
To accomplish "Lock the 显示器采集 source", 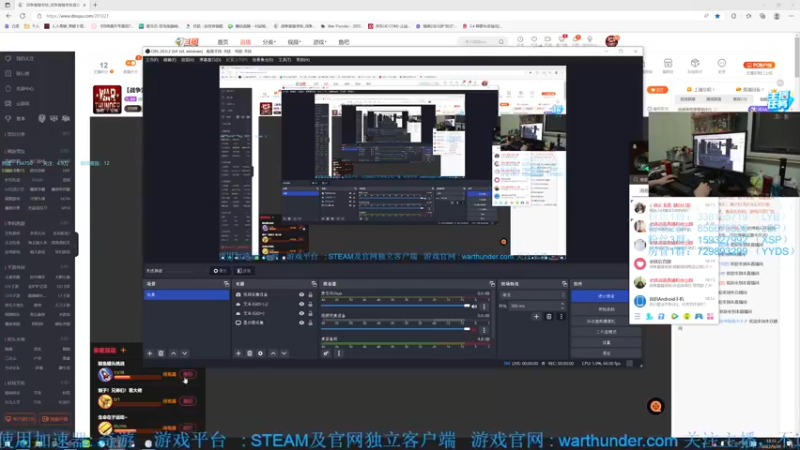I will tap(310, 322).
